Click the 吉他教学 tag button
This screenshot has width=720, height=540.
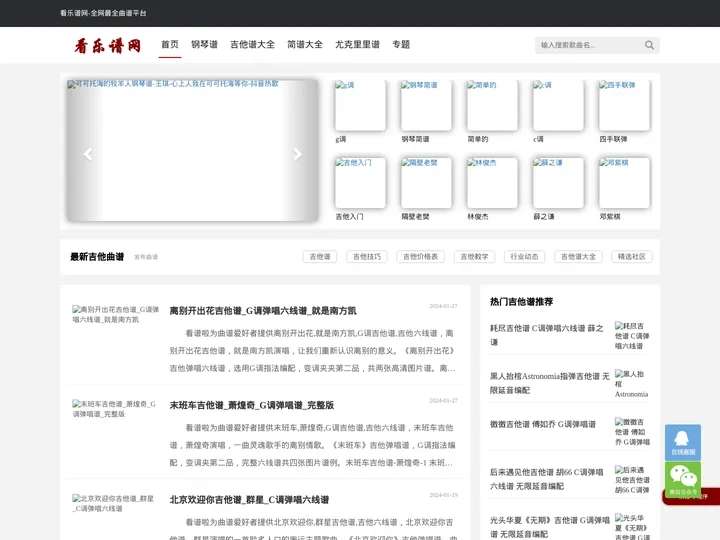[474, 257]
